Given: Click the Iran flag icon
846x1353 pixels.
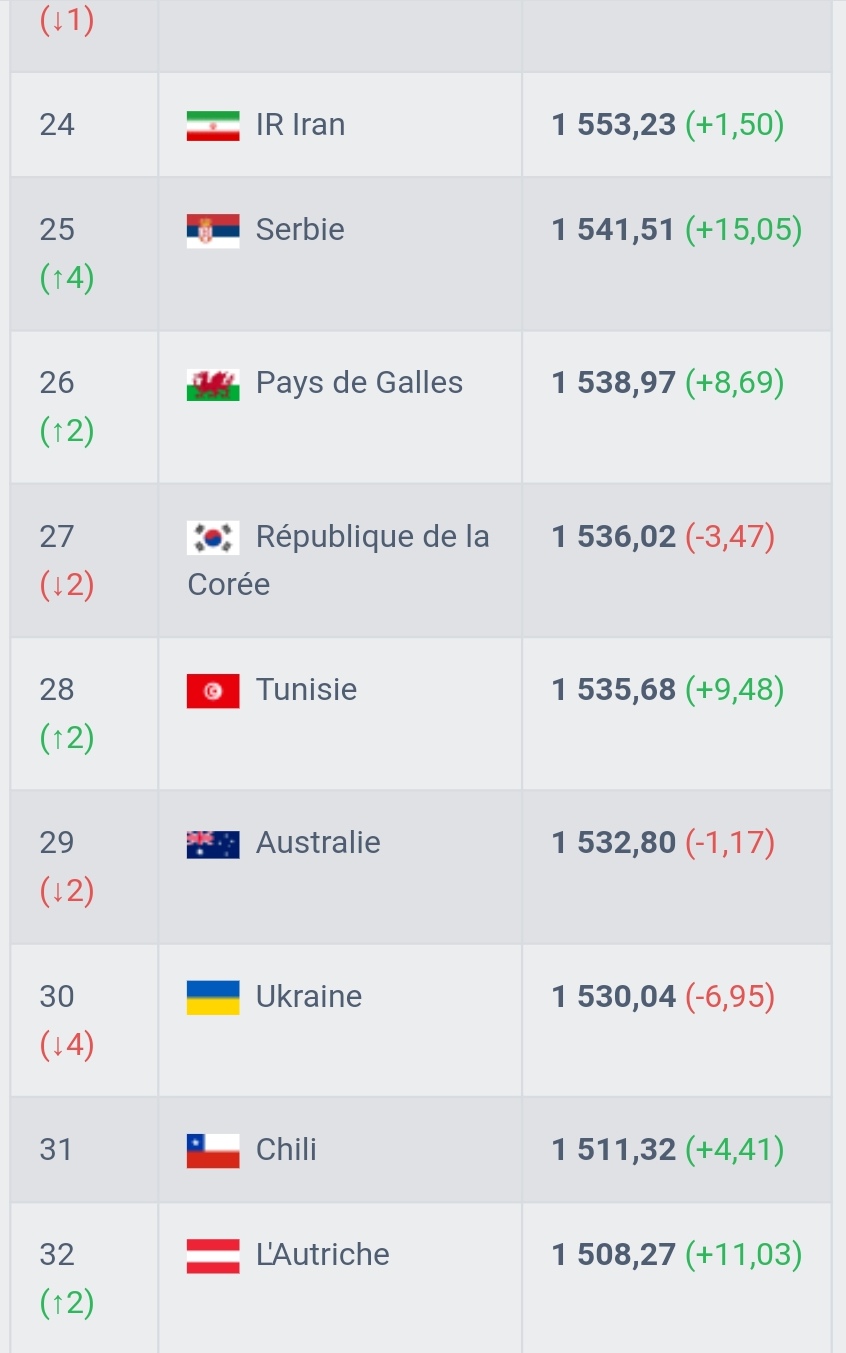Looking at the screenshot, I should pyautogui.click(x=213, y=125).
